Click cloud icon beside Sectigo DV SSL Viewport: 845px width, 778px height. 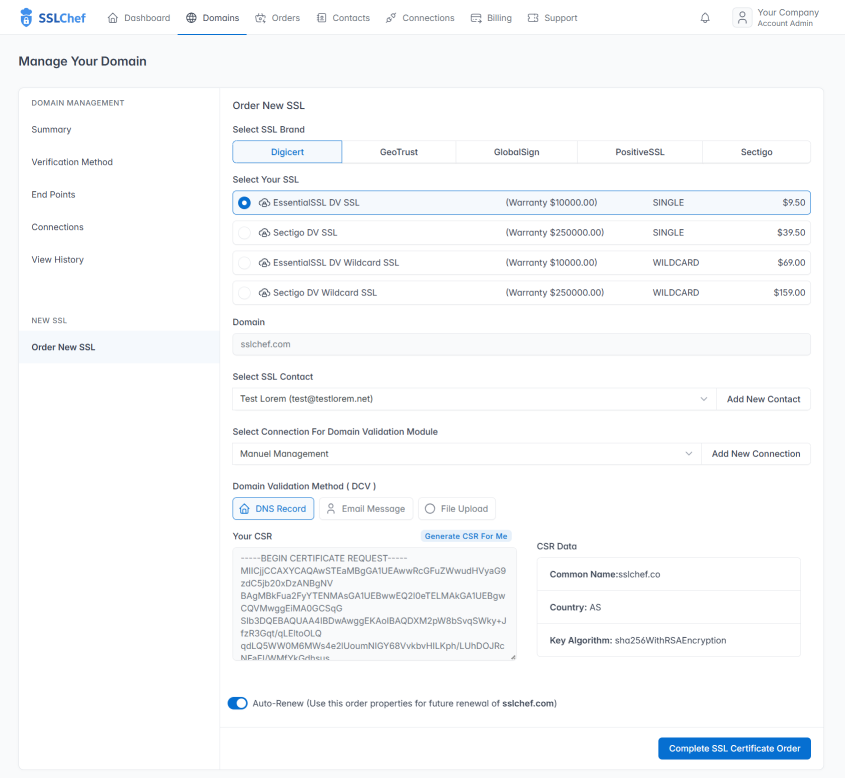264,233
